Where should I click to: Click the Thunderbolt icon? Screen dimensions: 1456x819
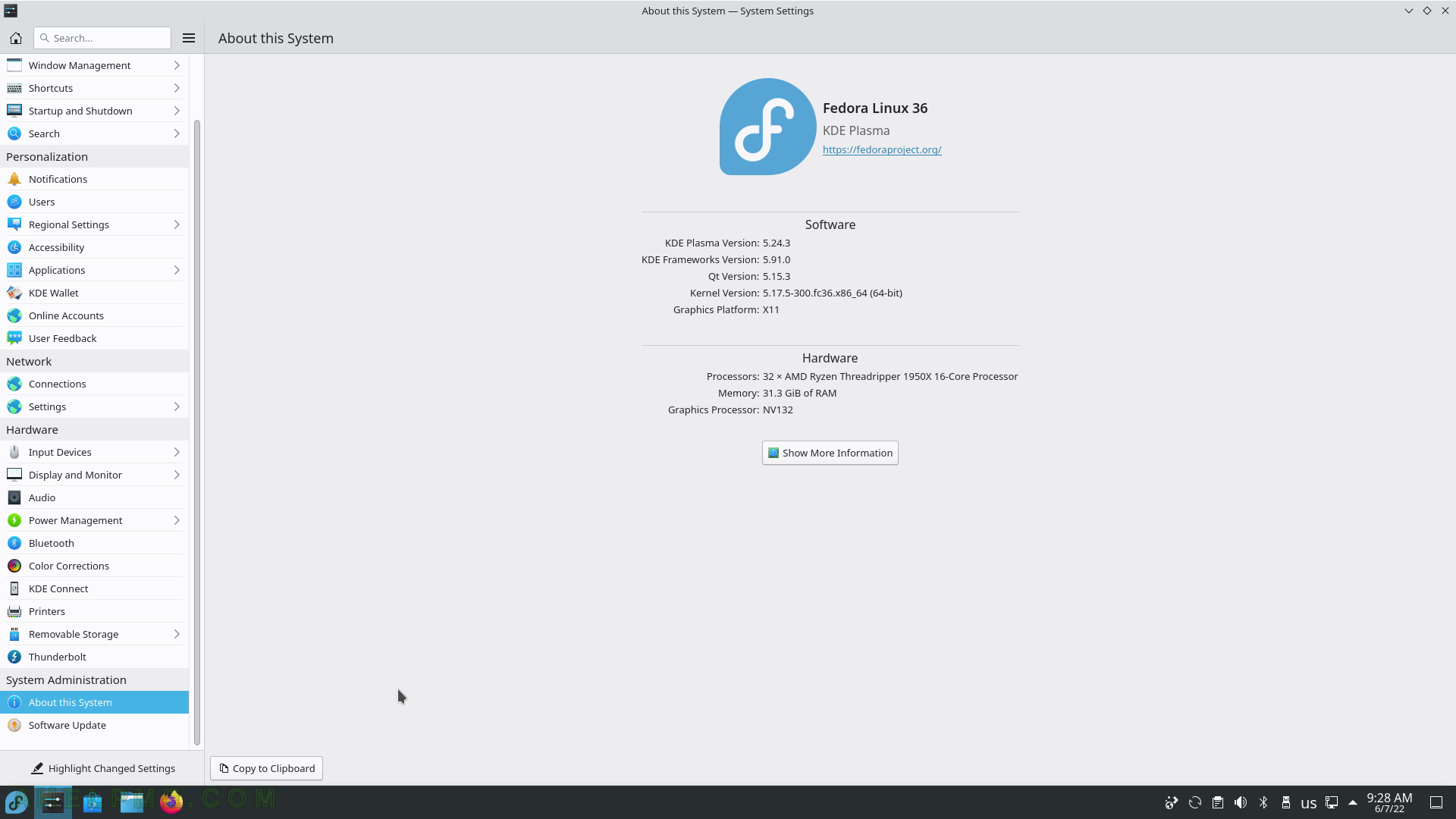coord(14,657)
